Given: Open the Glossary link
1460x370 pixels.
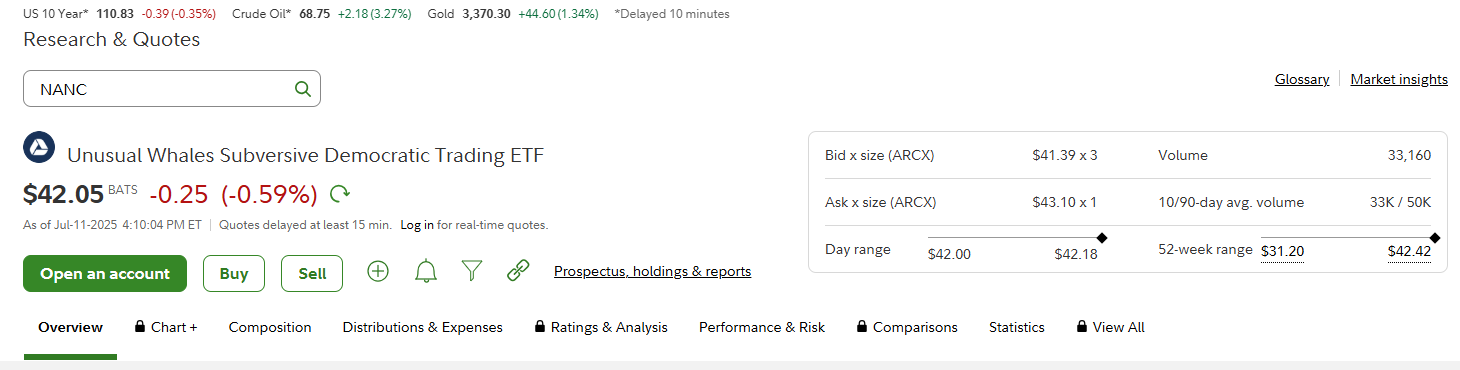Looking at the screenshot, I should [x=1302, y=79].
